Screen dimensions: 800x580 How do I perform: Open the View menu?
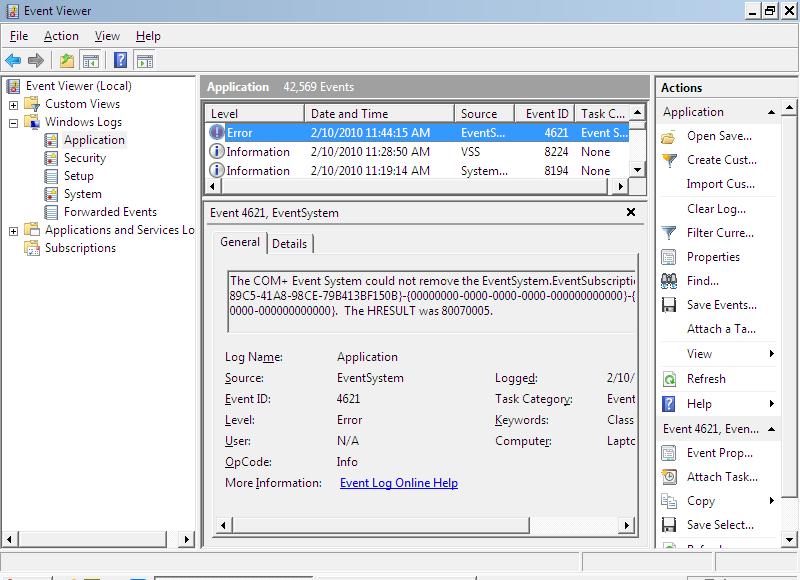point(107,36)
